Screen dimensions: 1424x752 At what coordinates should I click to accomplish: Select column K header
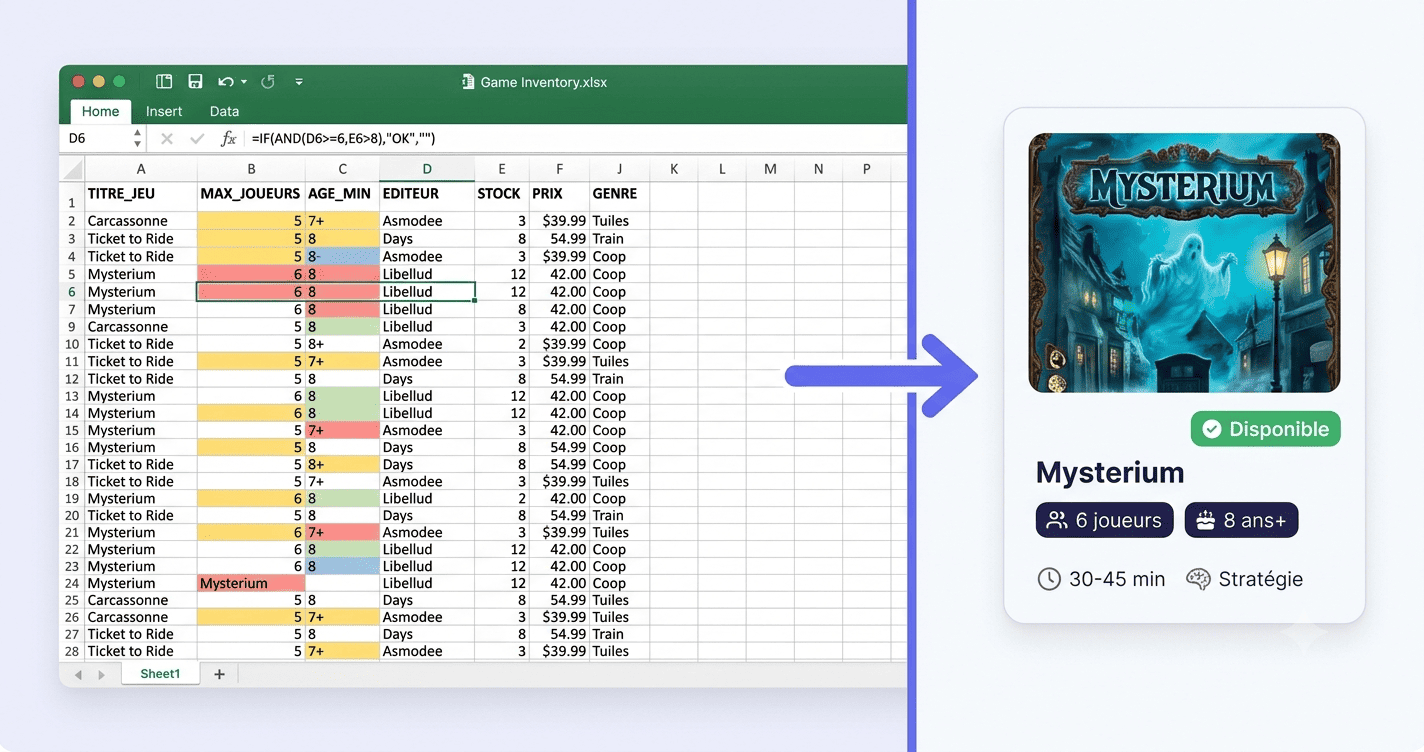pos(674,169)
